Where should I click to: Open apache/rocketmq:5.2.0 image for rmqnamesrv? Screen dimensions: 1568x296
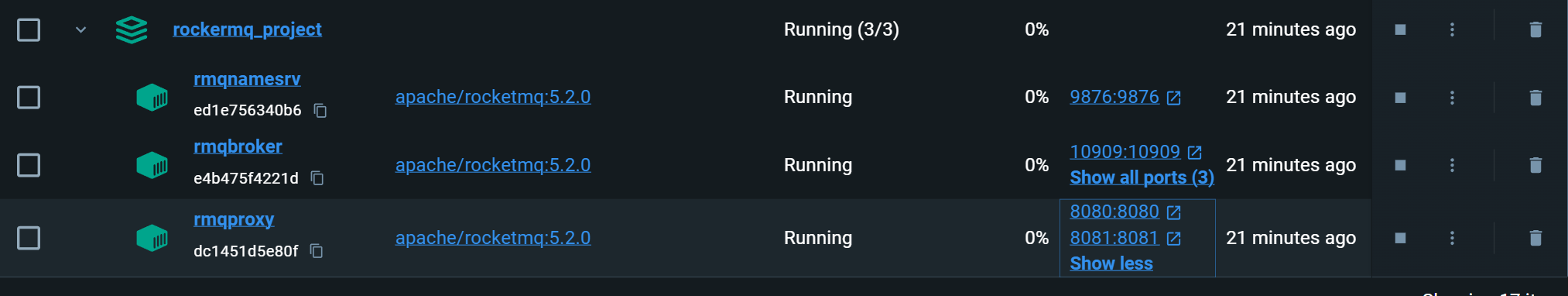(x=493, y=97)
